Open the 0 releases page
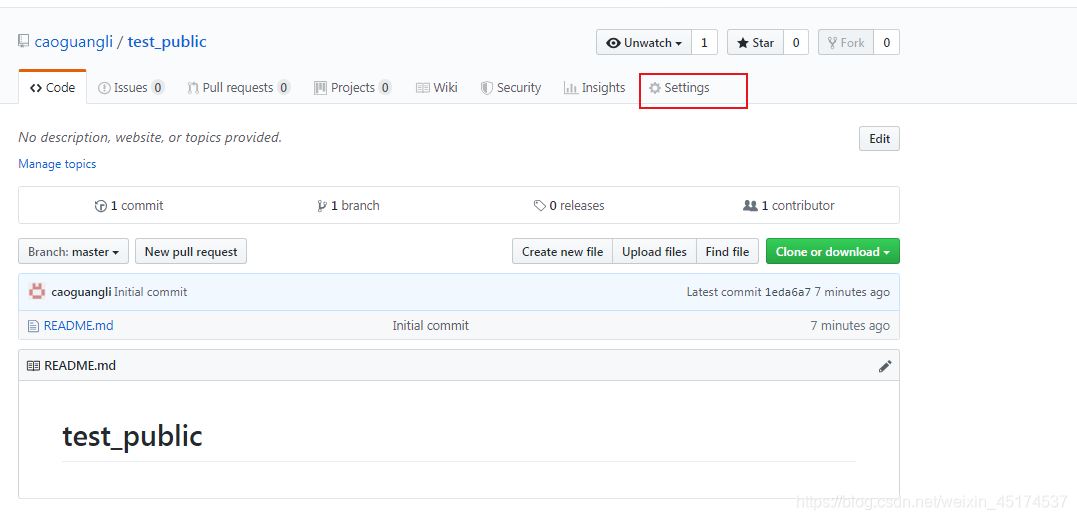Viewport: 1077px width, 520px height. point(569,205)
